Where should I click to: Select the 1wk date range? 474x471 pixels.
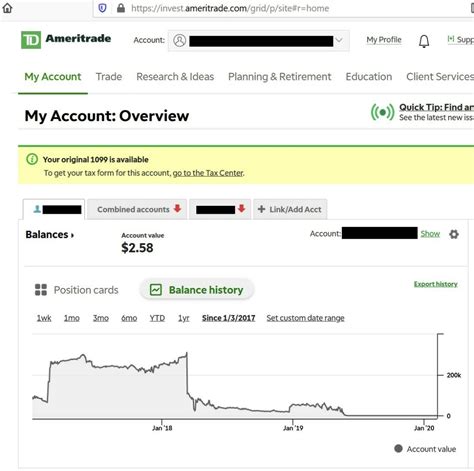point(44,318)
